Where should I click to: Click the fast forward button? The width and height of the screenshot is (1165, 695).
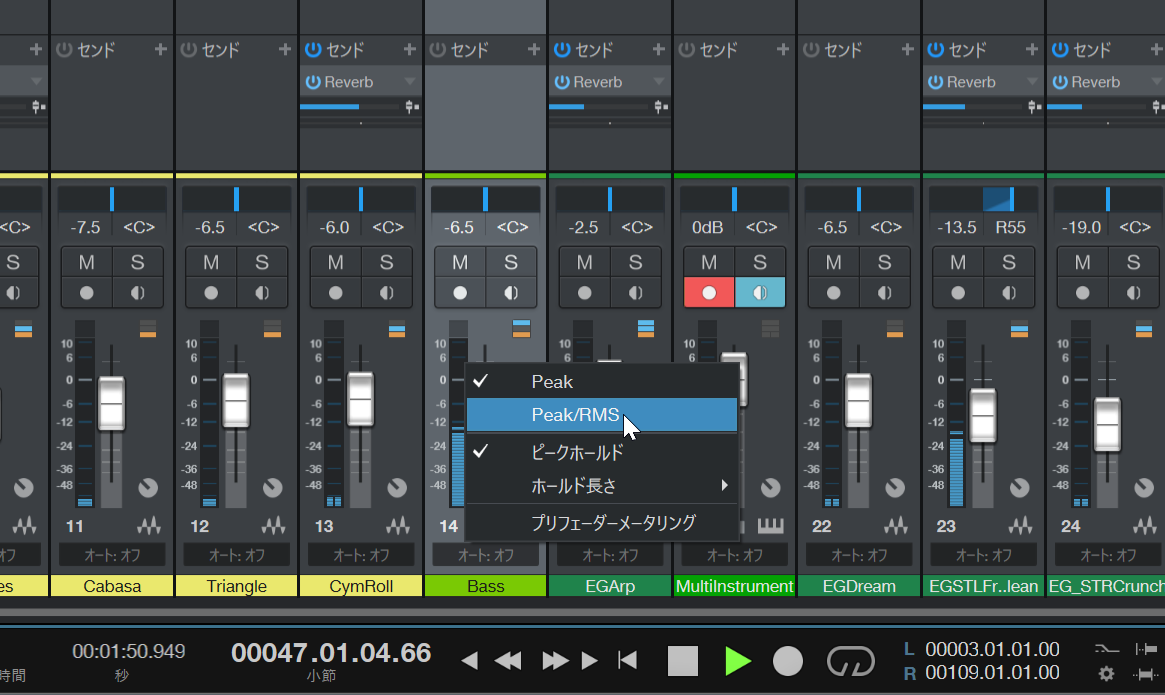coord(555,661)
